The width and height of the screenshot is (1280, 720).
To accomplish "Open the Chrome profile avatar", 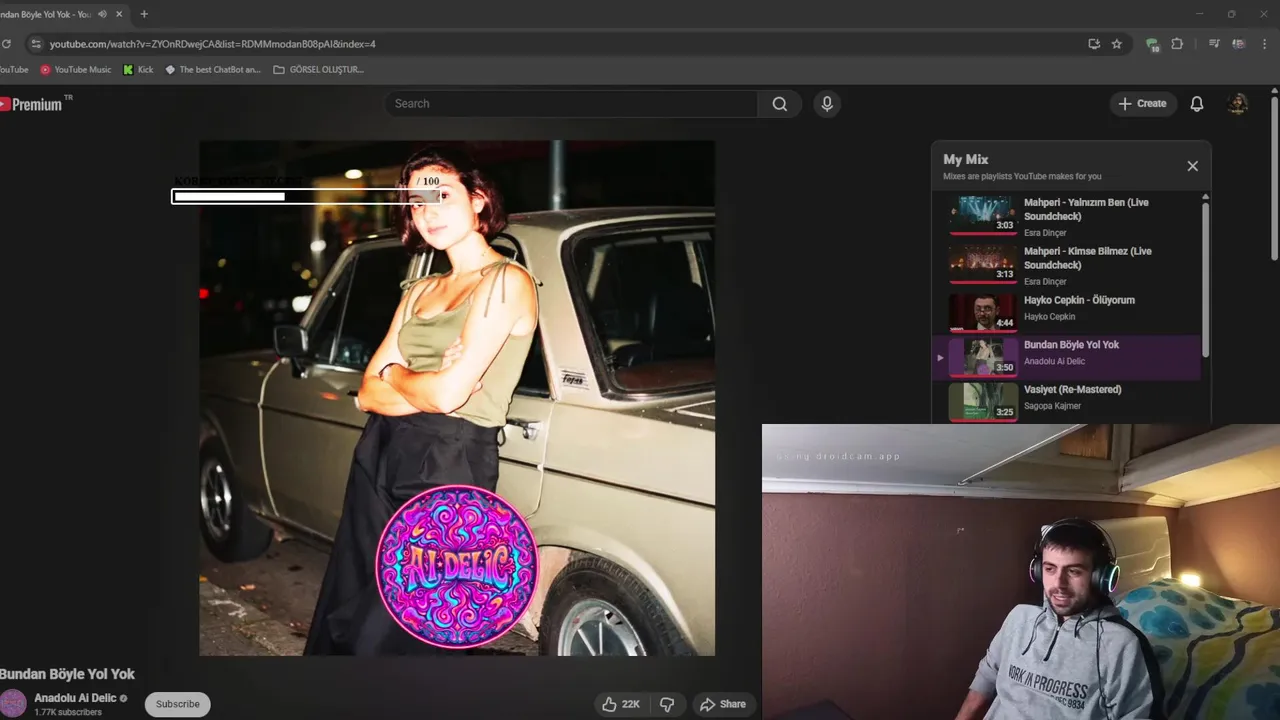I will [1238, 44].
